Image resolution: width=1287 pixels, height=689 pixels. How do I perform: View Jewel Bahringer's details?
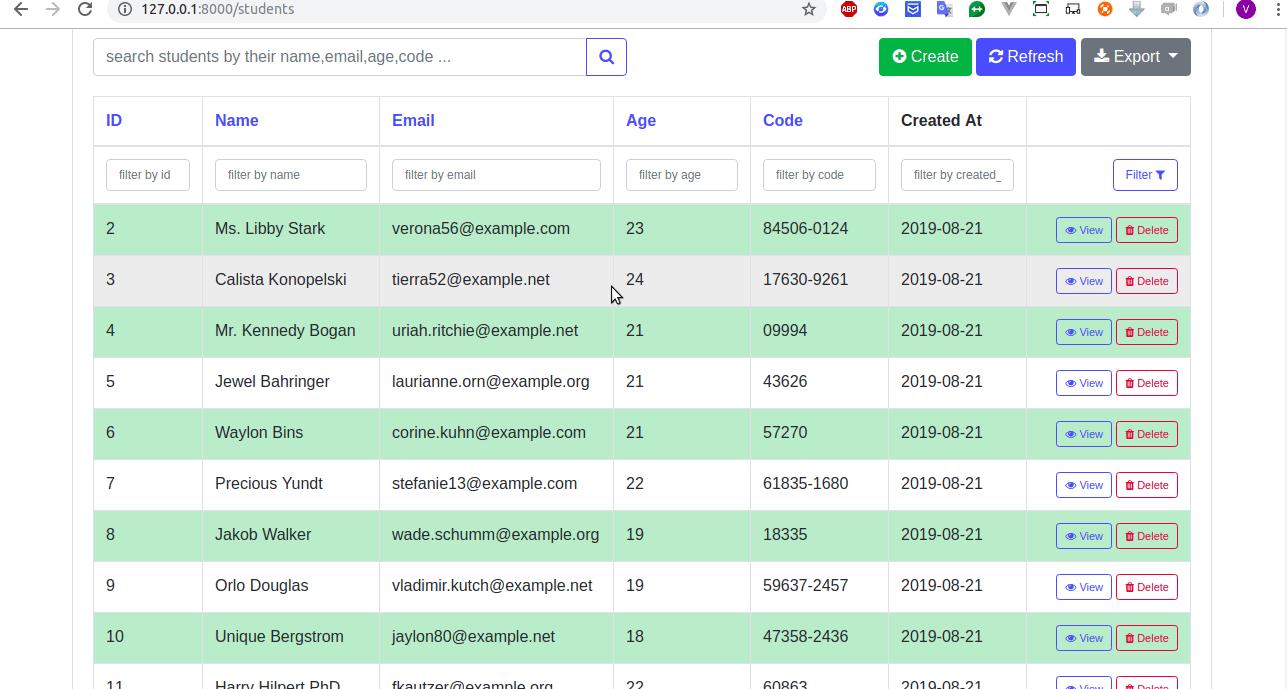pyautogui.click(x=1084, y=383)
